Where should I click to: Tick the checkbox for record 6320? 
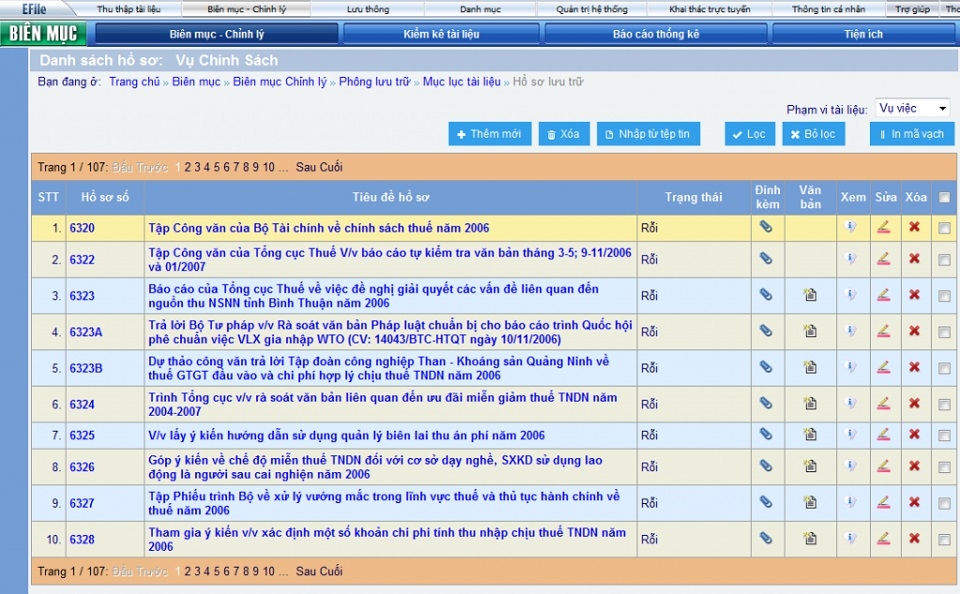[x=944, y=229]
